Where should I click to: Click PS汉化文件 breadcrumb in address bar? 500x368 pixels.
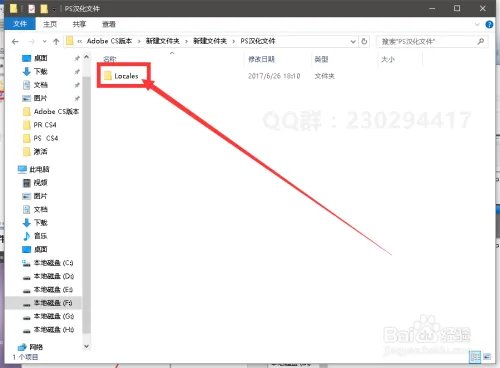click(x=258, y=41)
